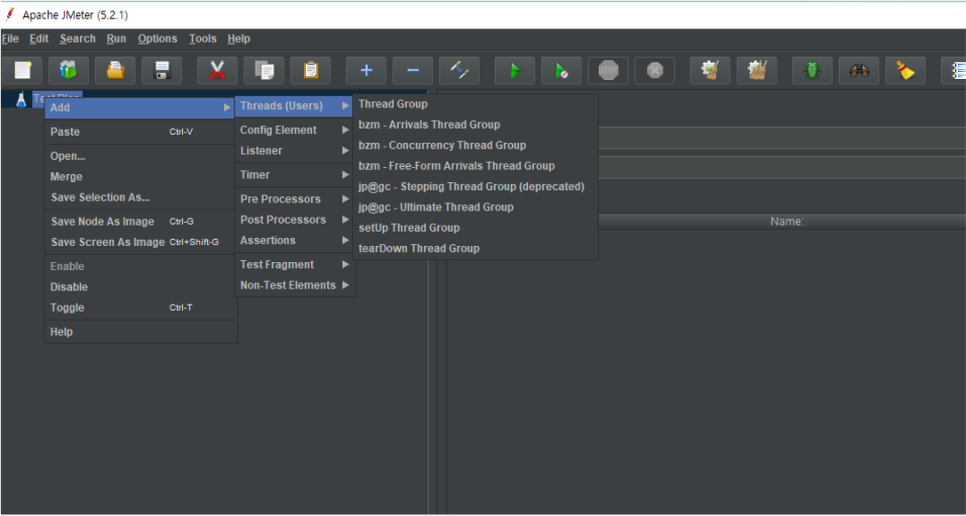Image resolution: width=966 pixels, height=516 pixels.
Task: Click the Open file folder icon
Action: [115, 70]
